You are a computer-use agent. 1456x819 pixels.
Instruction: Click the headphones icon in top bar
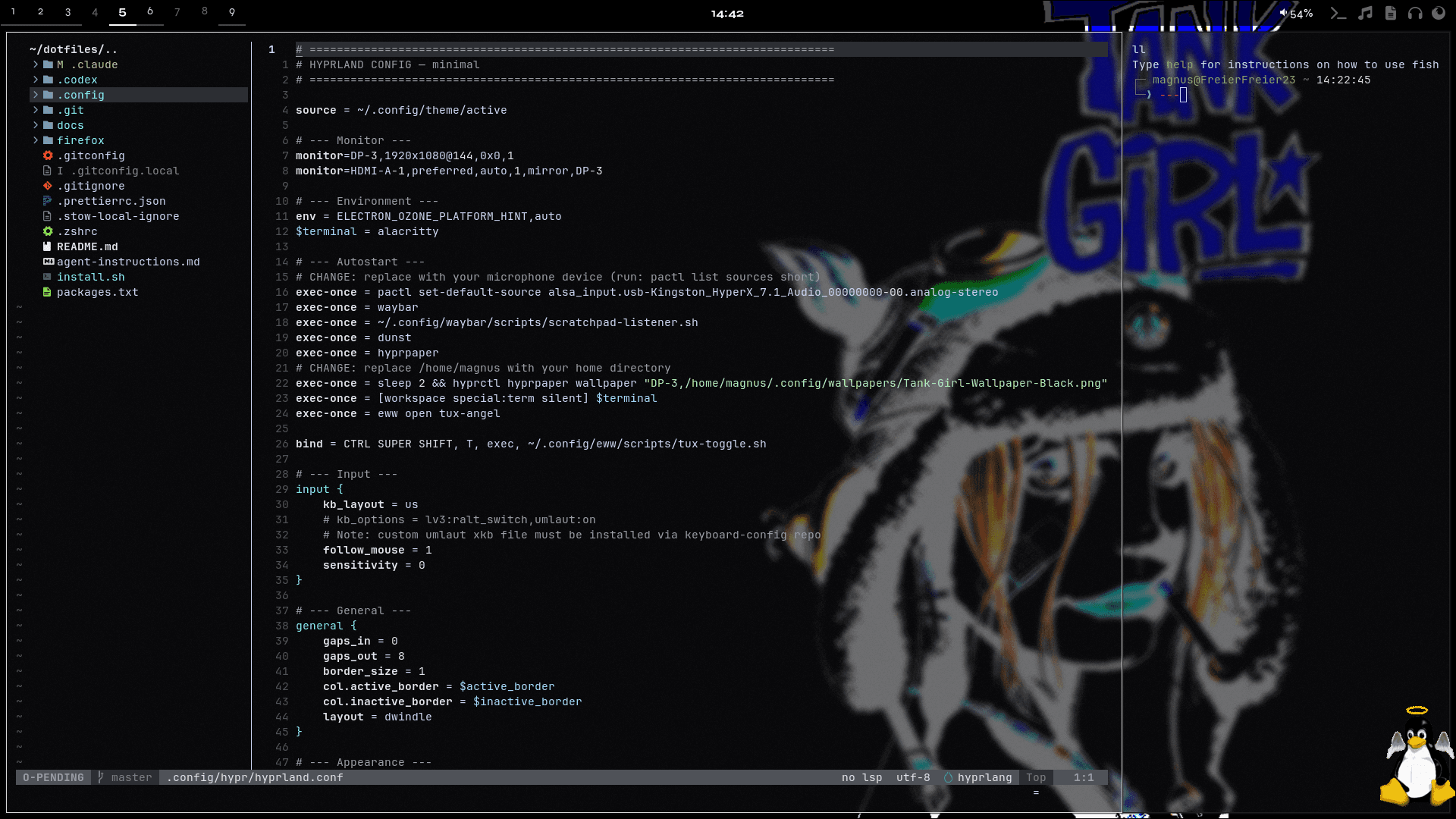tap(1415, 14)
